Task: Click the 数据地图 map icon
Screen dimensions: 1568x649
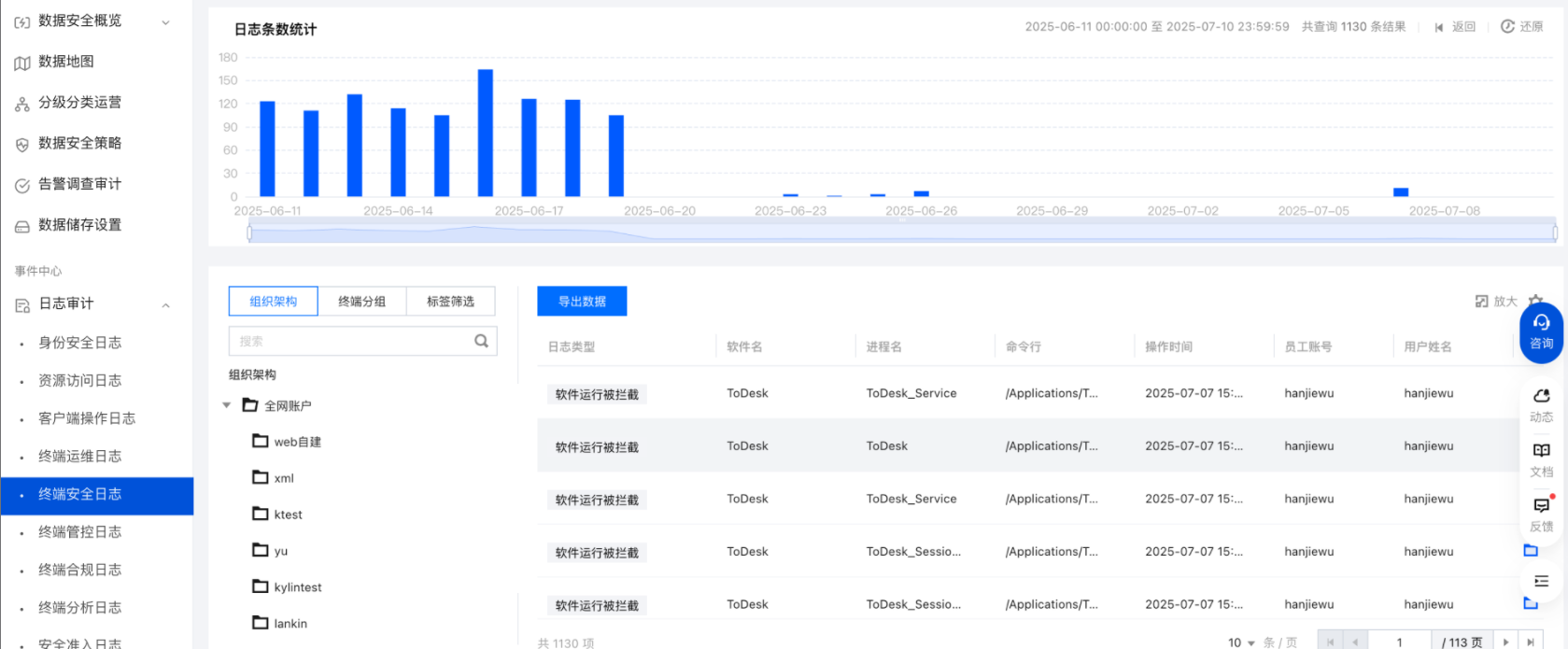Action: pyautogui.click(x=22, y=63)
